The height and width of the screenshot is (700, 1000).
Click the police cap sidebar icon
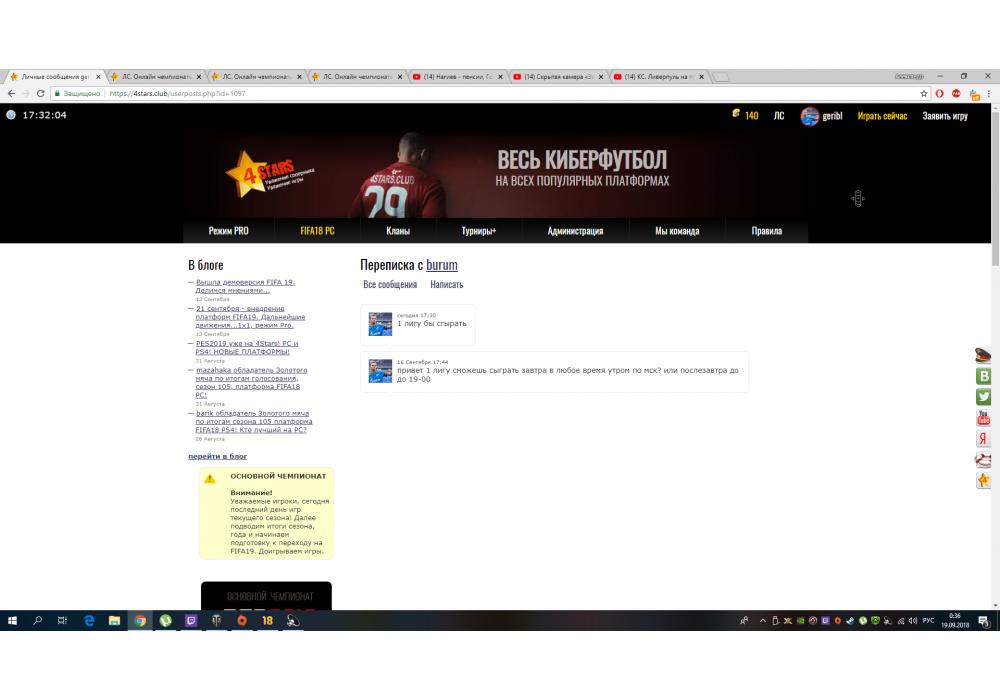983,355
